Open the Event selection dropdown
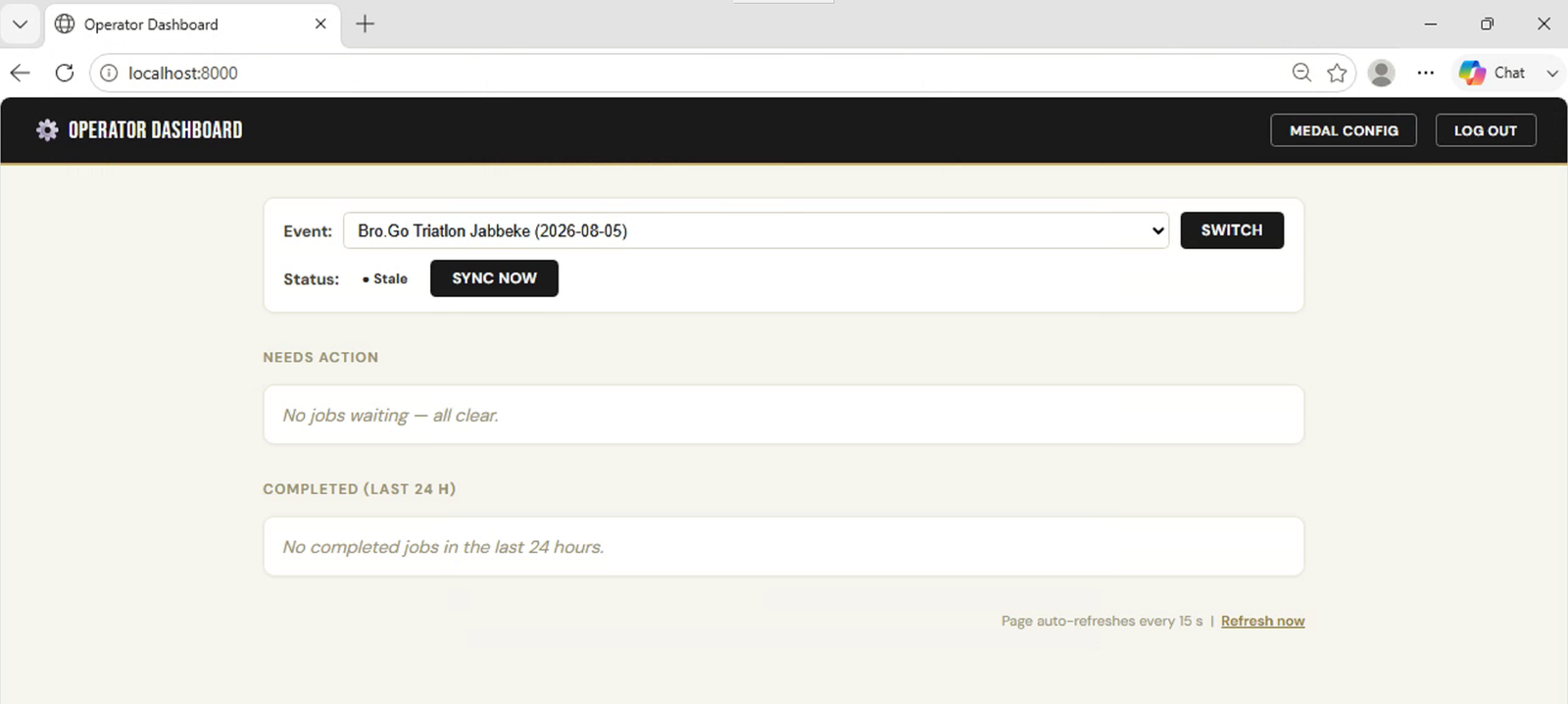 (756, 230)
